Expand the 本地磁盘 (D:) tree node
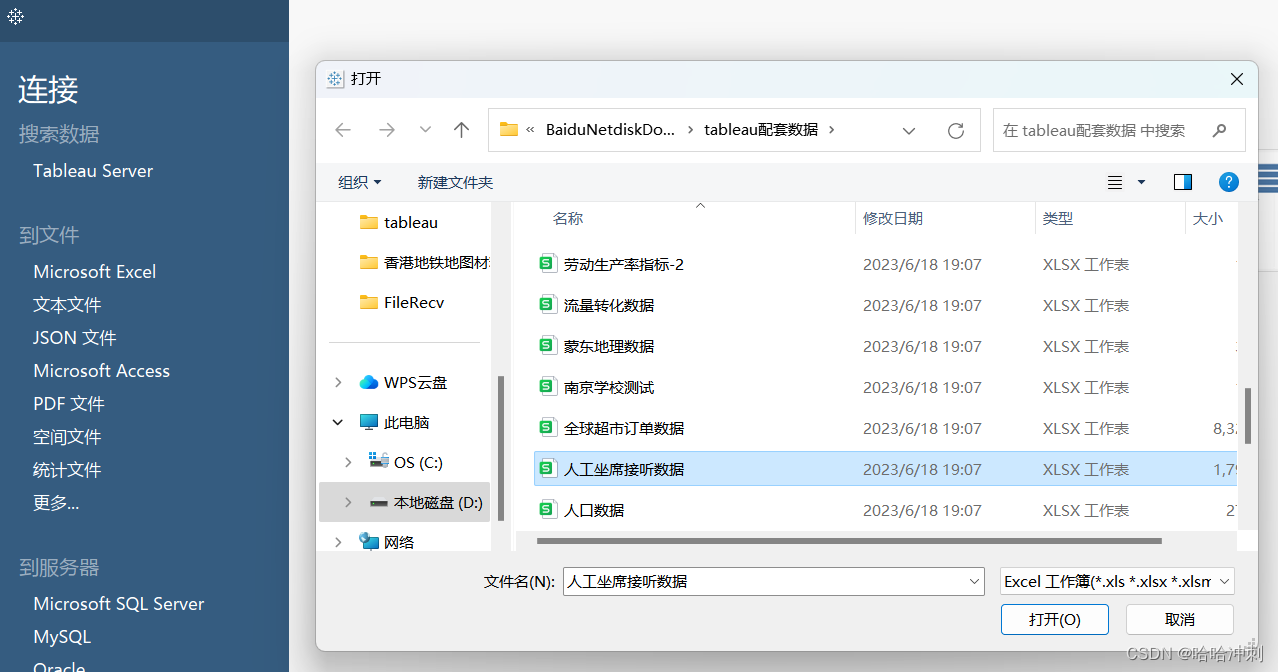The image size is (1278, 672). tap(348, 502)
